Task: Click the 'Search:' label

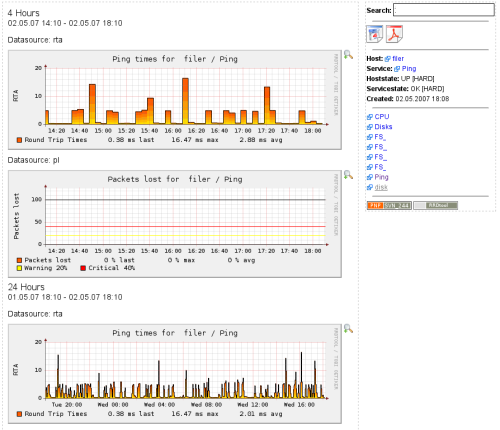Action: point(379,10)
